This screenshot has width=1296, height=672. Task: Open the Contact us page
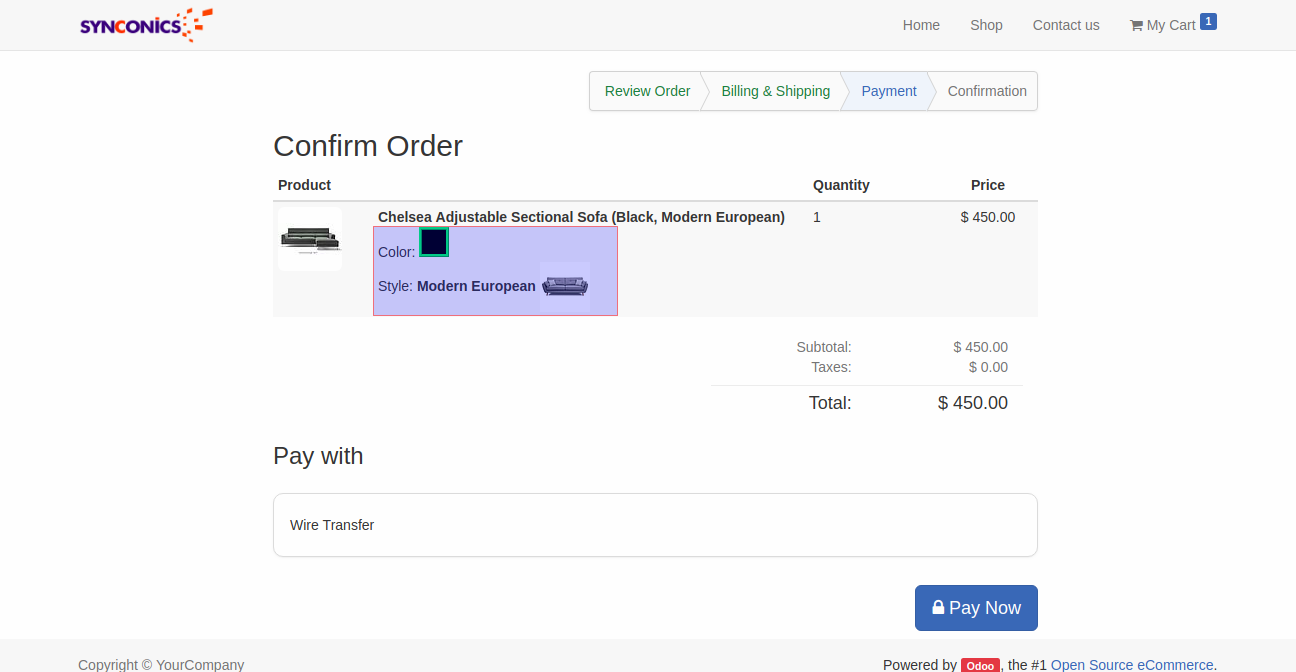[x=1065, y=25]
